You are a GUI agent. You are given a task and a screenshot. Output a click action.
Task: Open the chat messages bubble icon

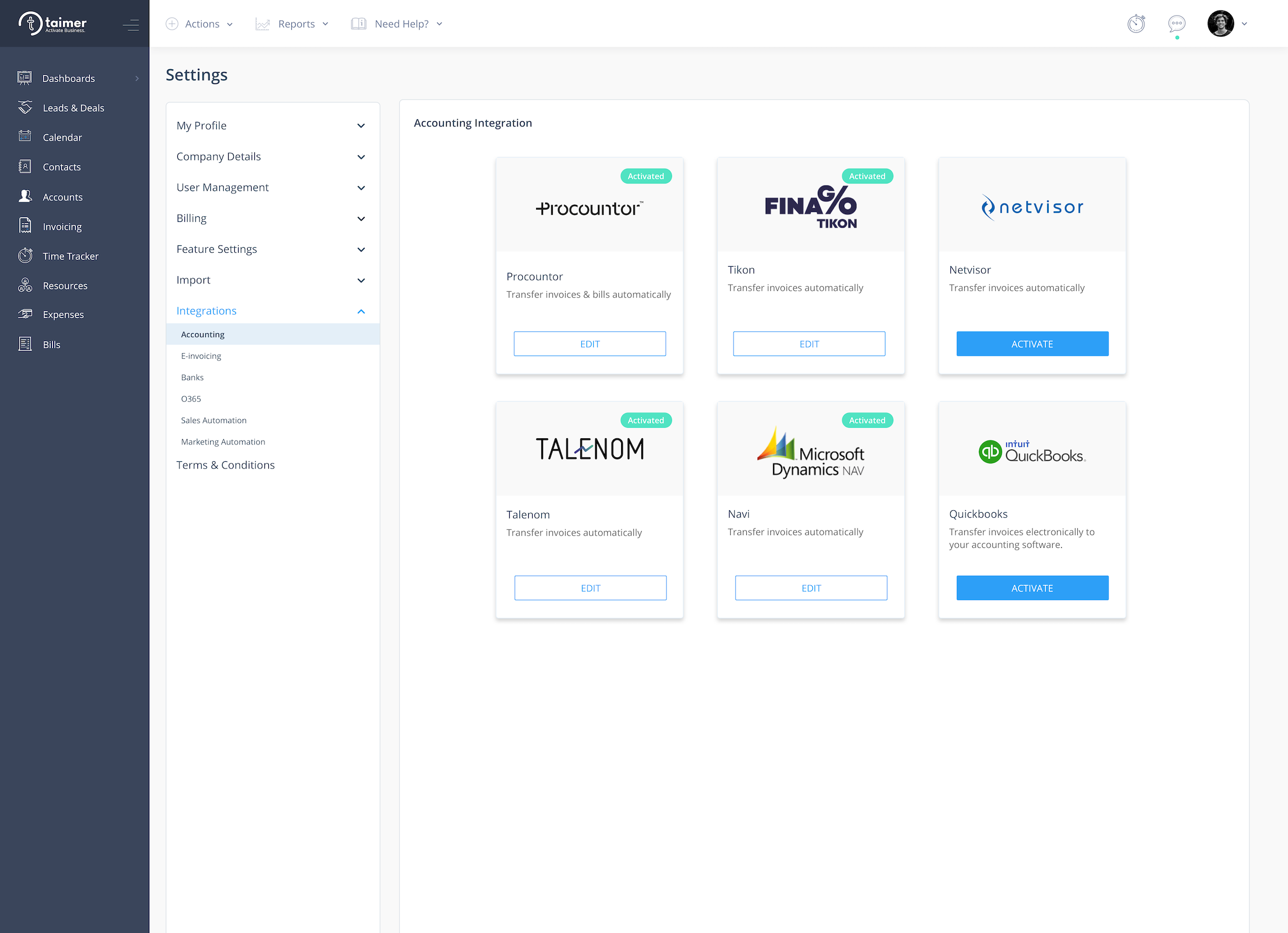click(1177, 24)
